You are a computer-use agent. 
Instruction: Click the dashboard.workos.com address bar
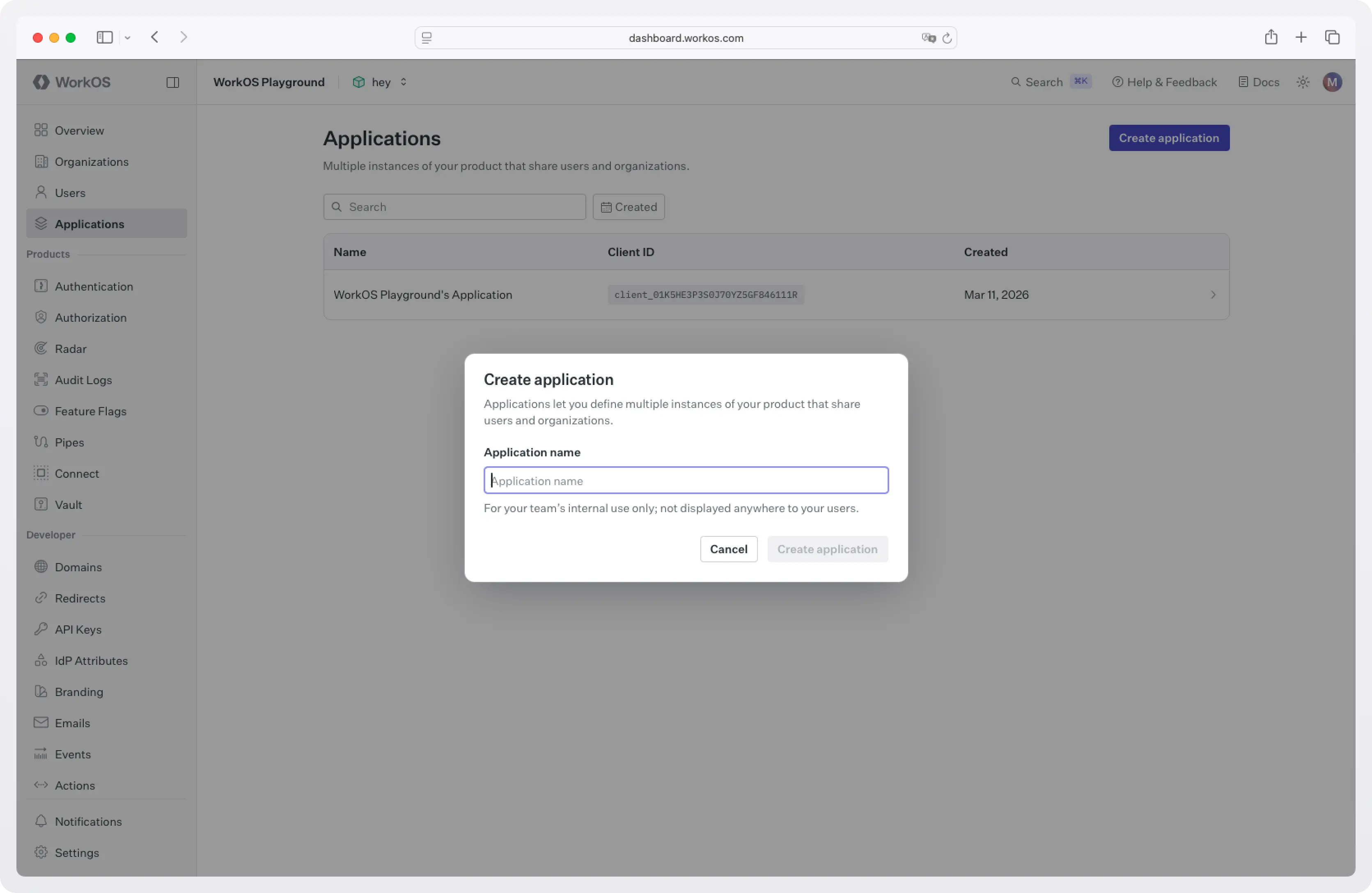tap(686, 37)
